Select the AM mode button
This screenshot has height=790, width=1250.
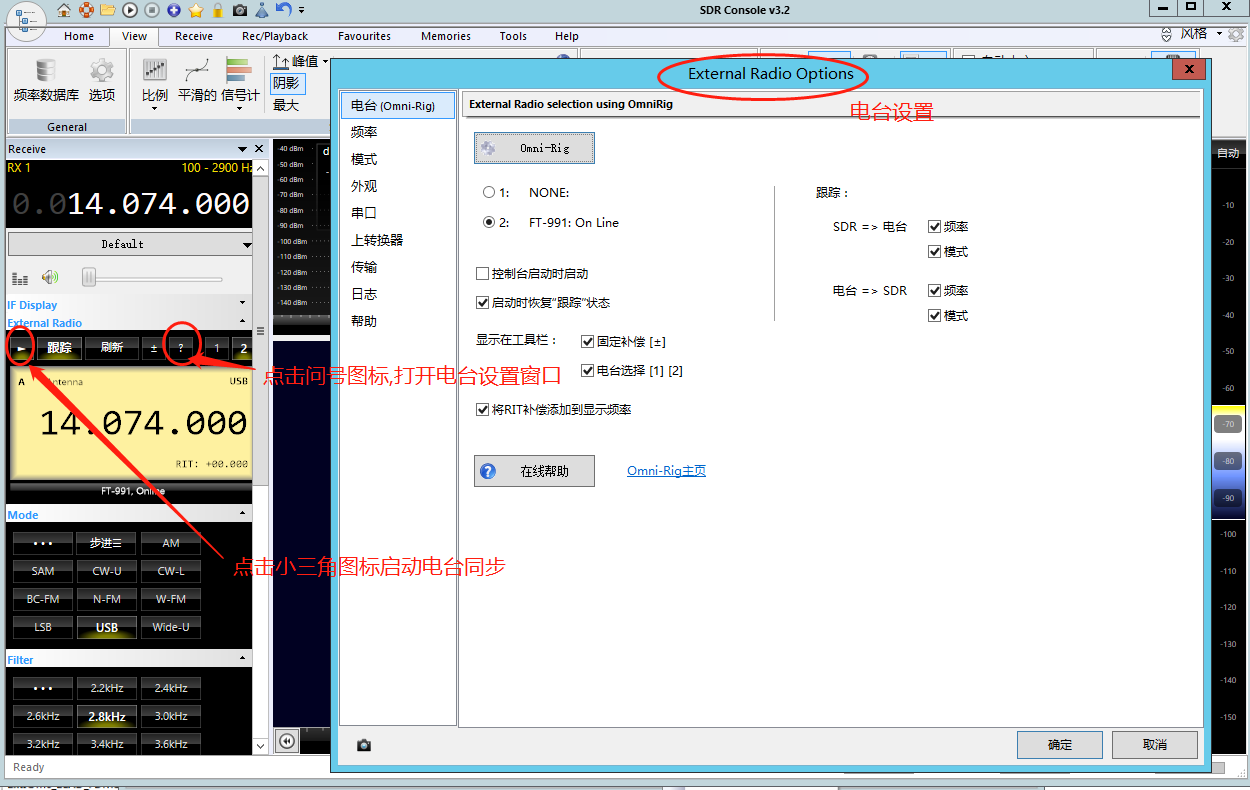tap(171, 543)
